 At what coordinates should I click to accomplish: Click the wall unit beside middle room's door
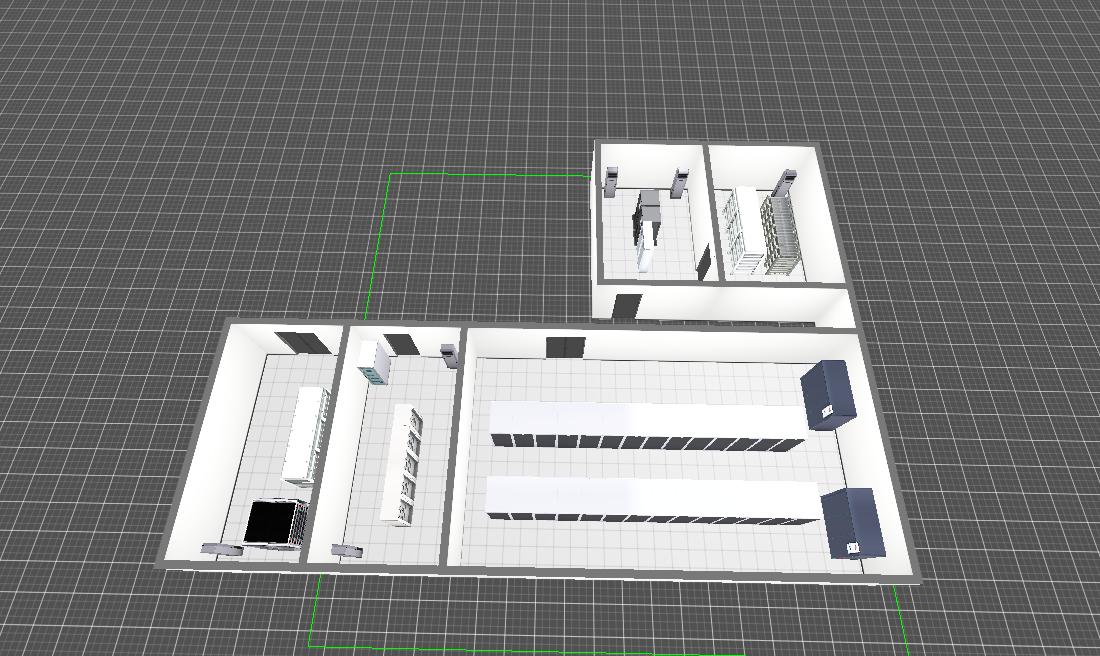pyautogui.click(x=448, y=355)
